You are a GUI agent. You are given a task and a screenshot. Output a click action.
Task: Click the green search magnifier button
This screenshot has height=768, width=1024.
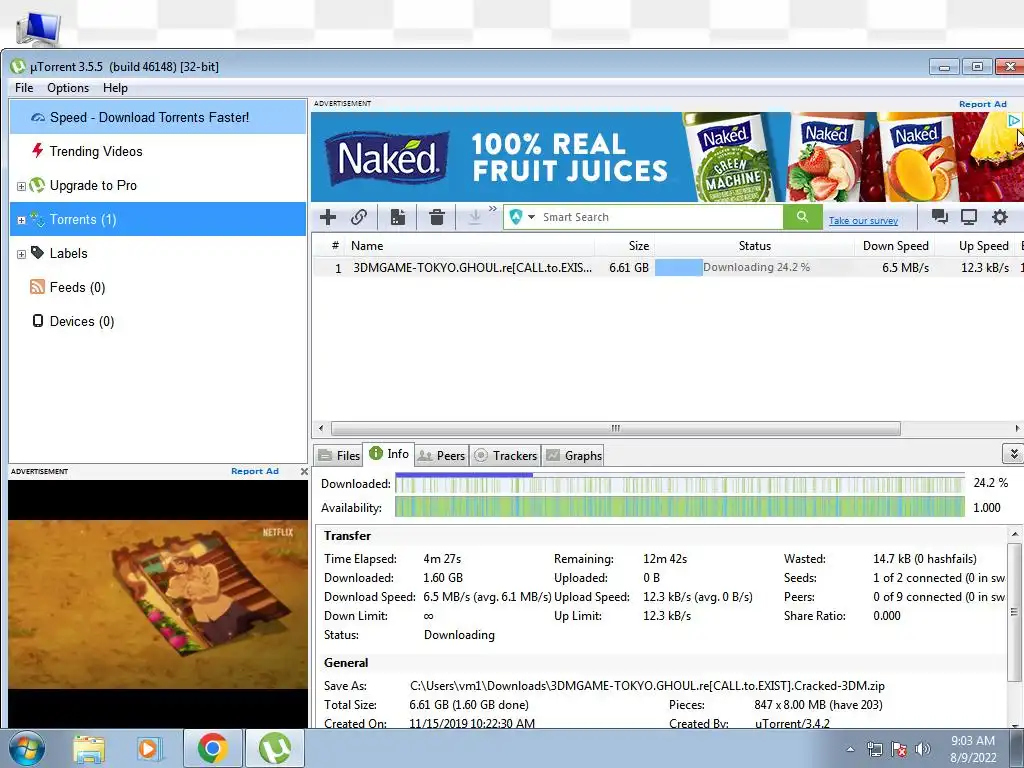tap(802, 217)
